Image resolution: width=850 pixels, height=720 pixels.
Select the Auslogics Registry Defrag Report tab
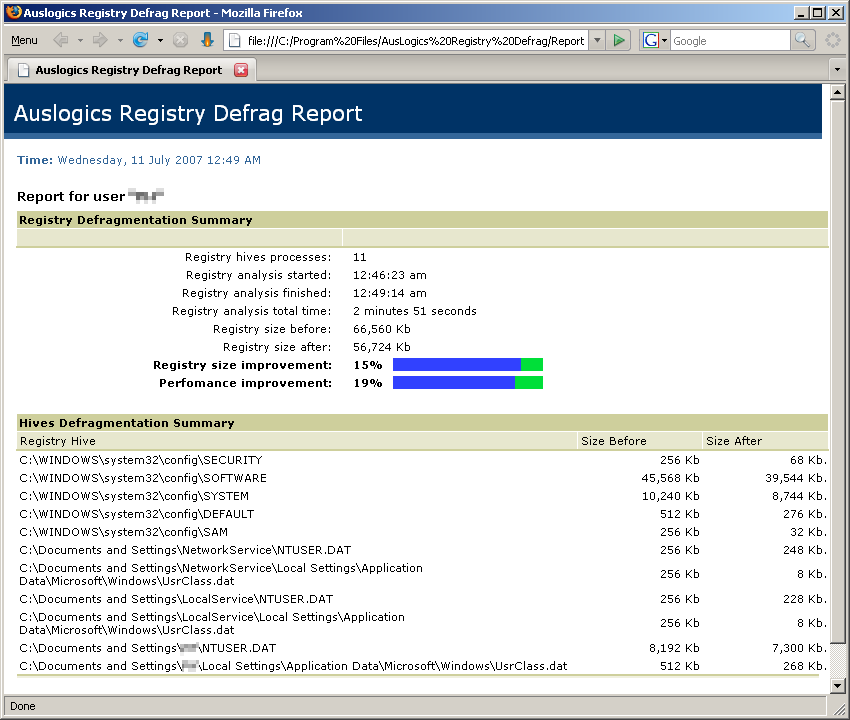click(x=128, y=70)
